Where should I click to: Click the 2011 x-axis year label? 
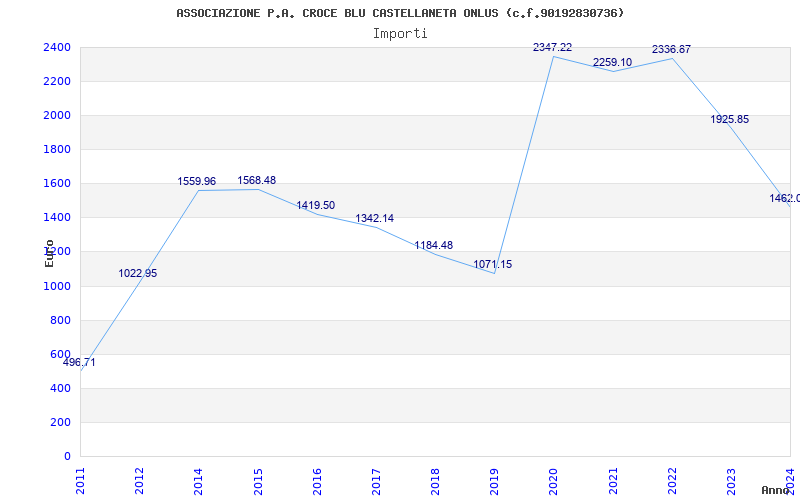tap(81, 481)
